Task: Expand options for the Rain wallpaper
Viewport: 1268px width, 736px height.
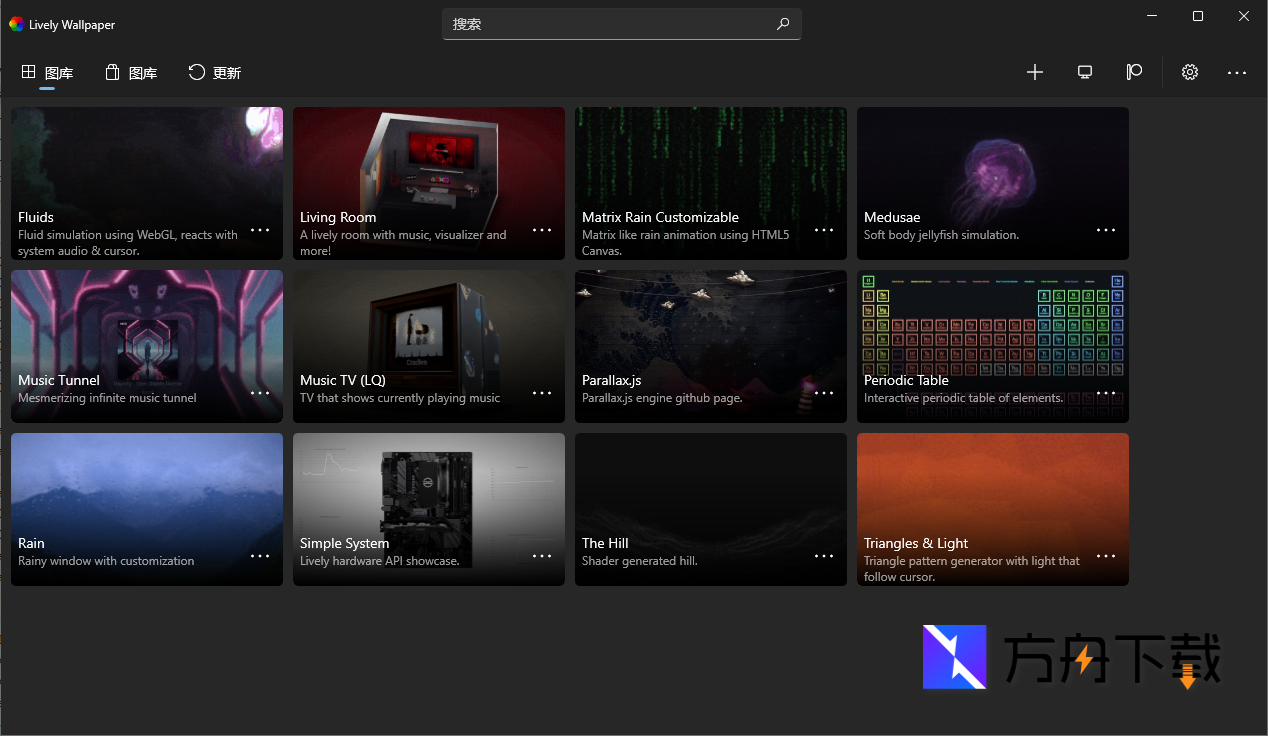Action: click(x=260, y=556)
